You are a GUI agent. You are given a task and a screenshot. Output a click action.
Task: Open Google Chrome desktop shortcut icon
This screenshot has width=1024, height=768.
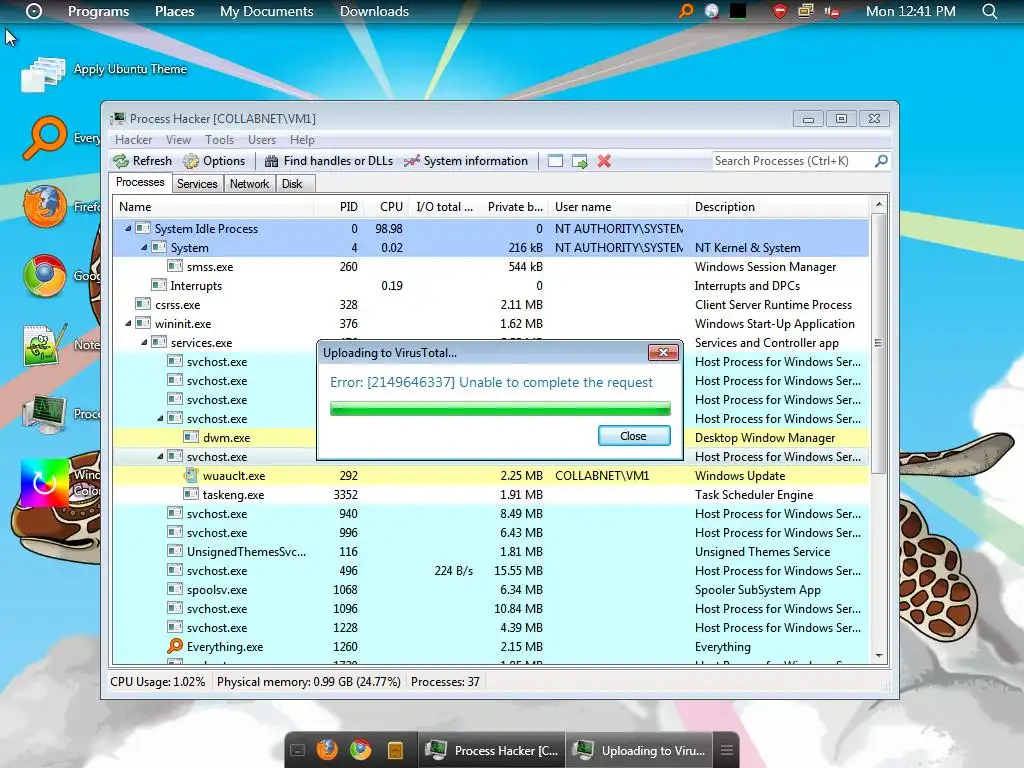point(44,276)
